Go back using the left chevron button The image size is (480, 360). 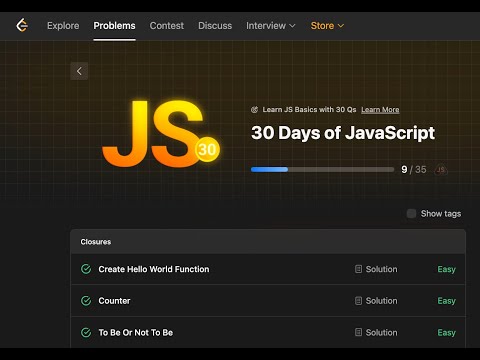pyautogui.click(x=79, y=71)
